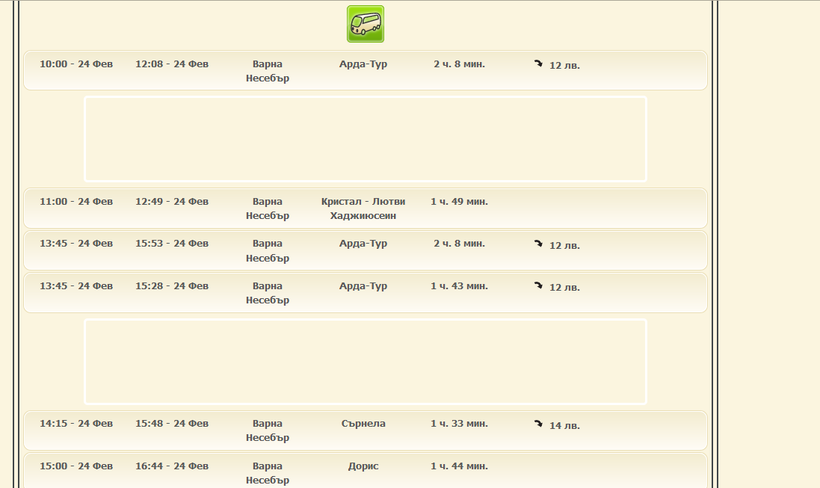
Task: Select the 11:00 Кристал - Лютви Хаджиюсеин trip
Action: (x=363, y=208)
